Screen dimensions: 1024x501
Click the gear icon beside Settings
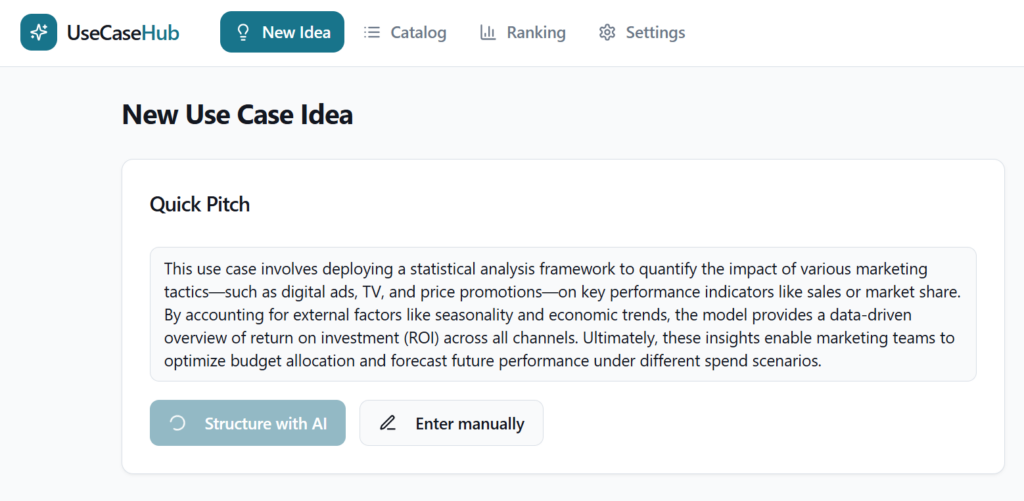click(x=607, y=32)
